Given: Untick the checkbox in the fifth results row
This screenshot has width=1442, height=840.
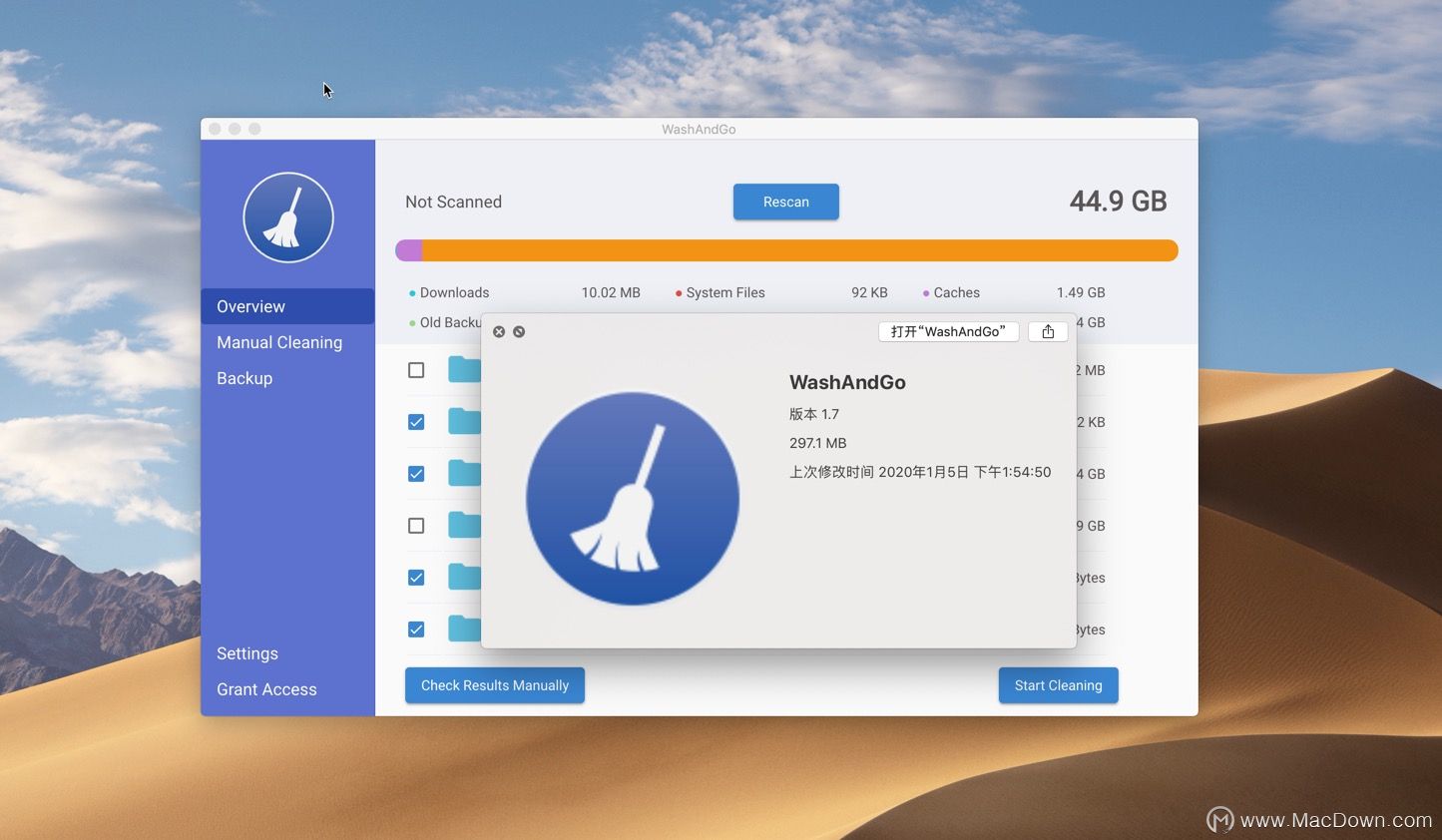Looking at the screenshot, I should point(416,578).
